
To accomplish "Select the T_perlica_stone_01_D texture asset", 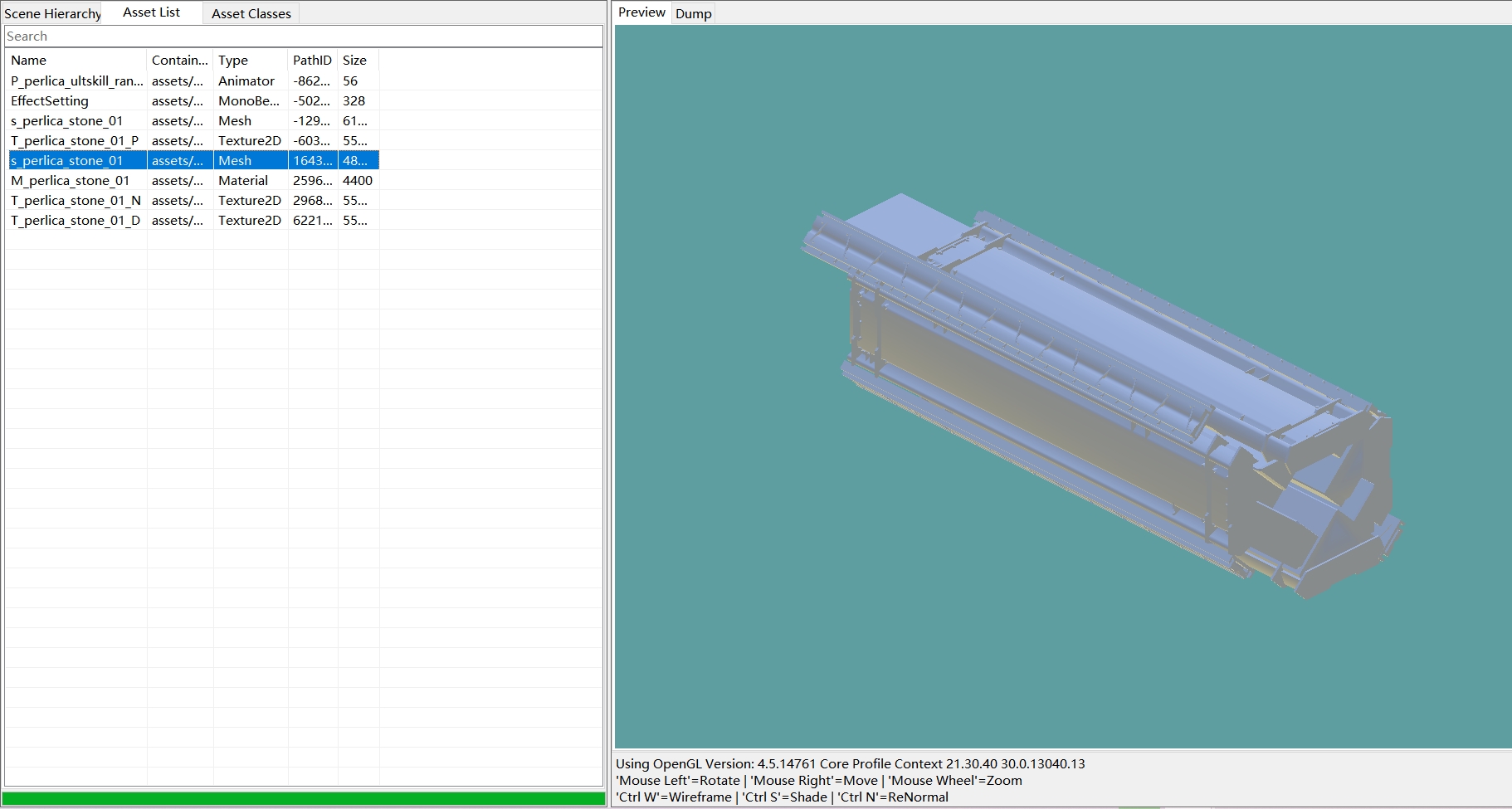I will pyautogui.click(x=76, y=221).
